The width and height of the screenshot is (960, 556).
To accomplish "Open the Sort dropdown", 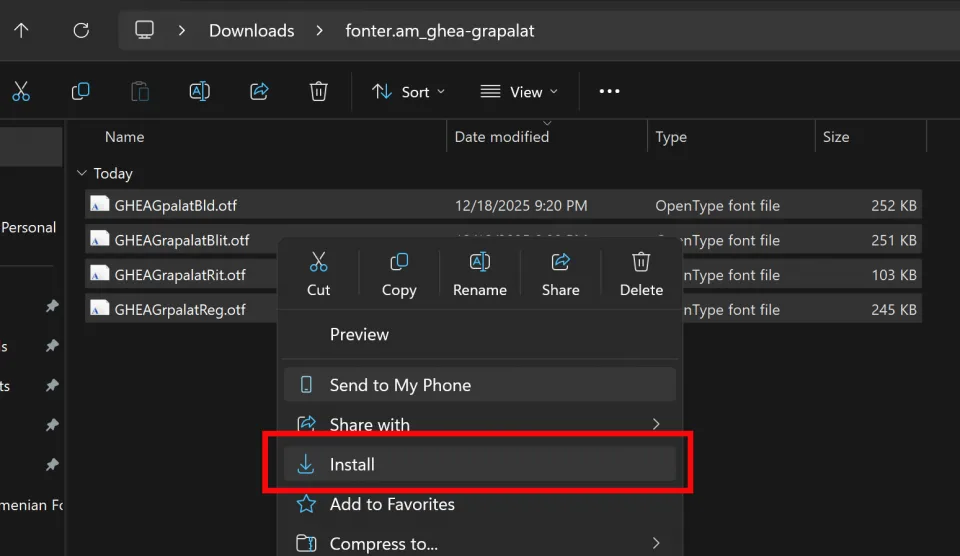I will pos(408,92).
